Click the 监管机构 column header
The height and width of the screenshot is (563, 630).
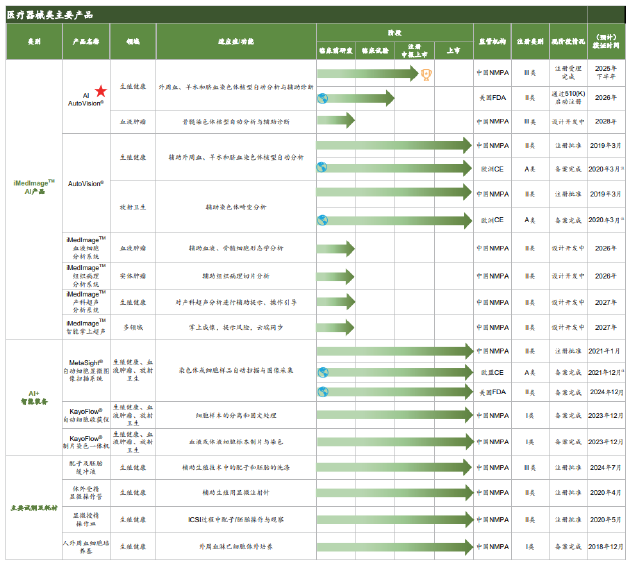coord(493,41)
